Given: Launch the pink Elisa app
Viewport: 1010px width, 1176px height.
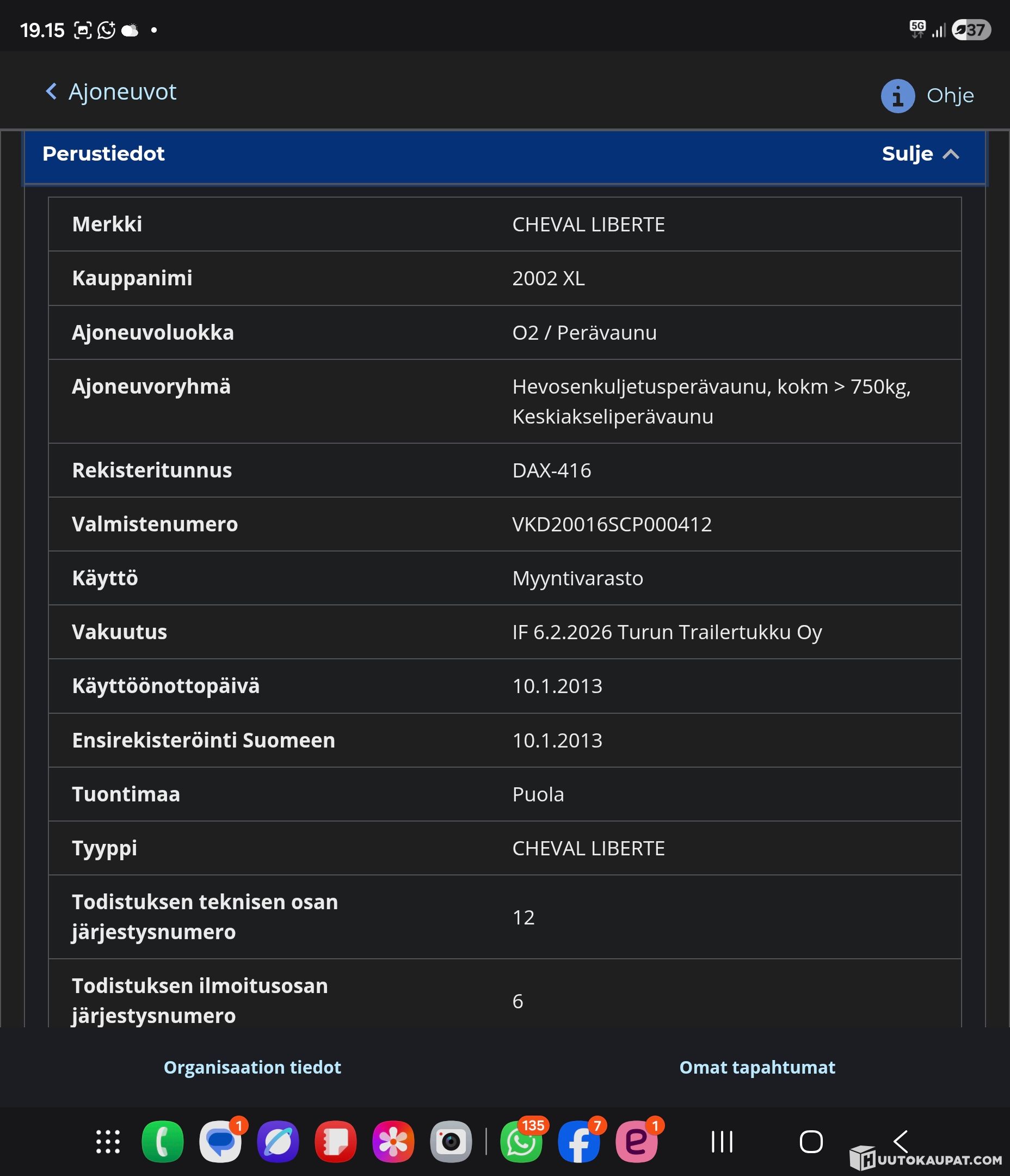Looking at the screenshot, I should [637, 1141].
